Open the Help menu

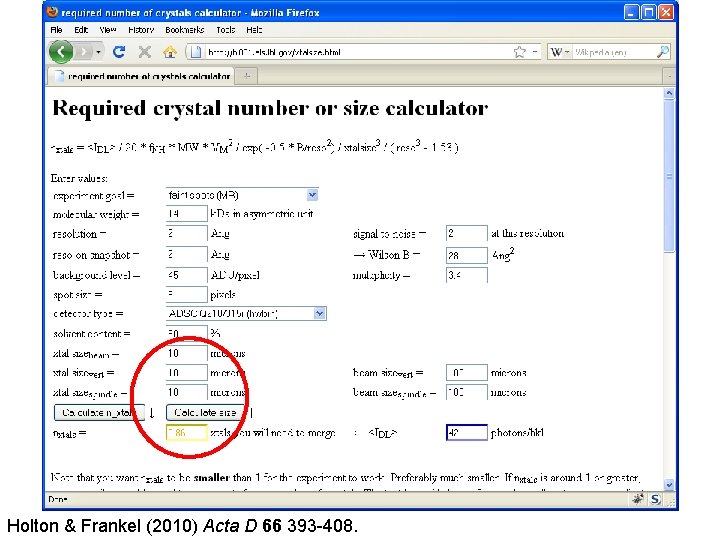254,30
